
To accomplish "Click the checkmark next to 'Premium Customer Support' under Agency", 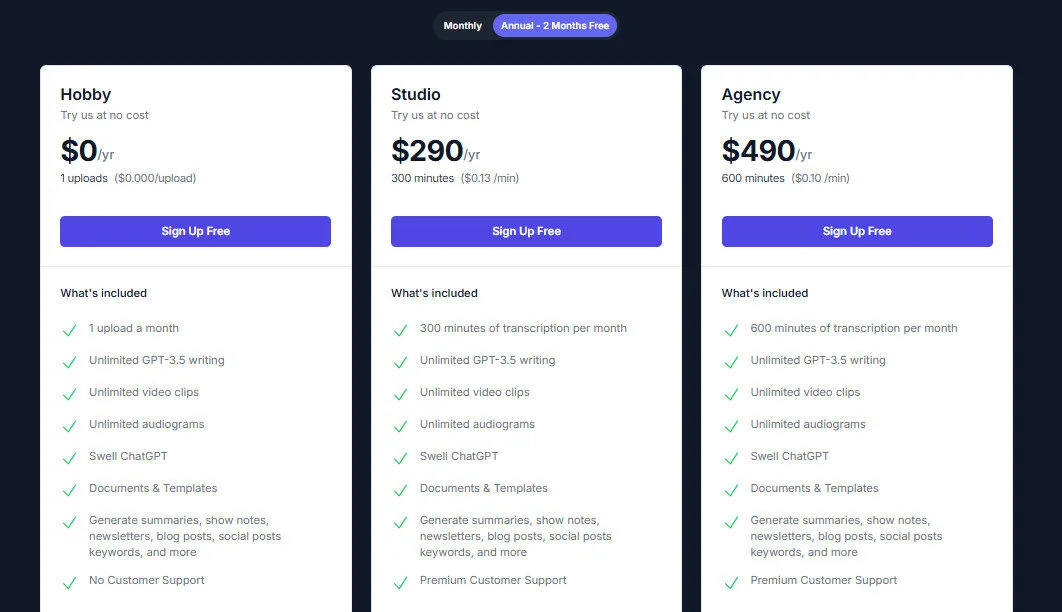I will click(x=730, y=580).
